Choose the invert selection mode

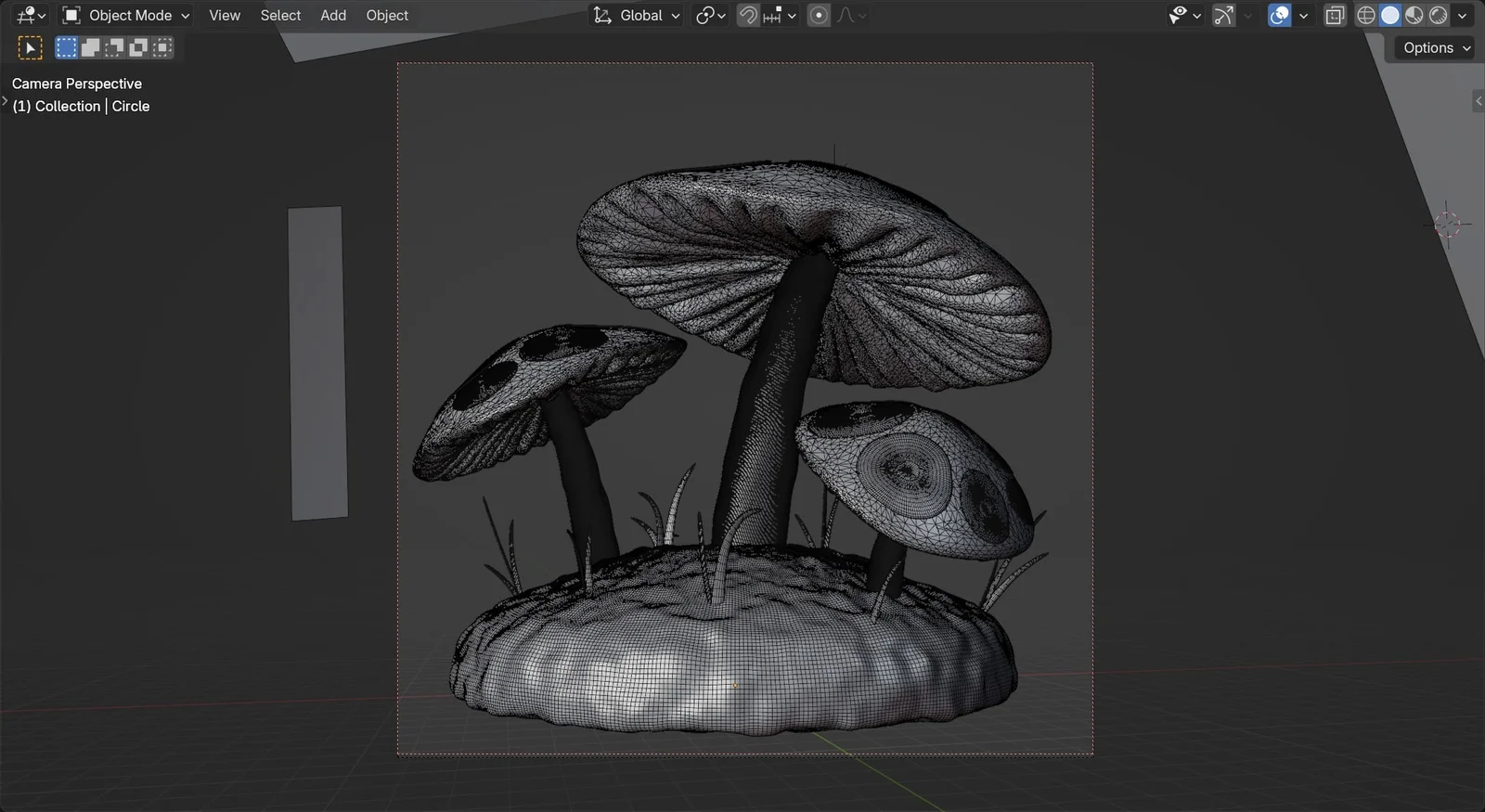pyautogui.click(x=138, y=47)
